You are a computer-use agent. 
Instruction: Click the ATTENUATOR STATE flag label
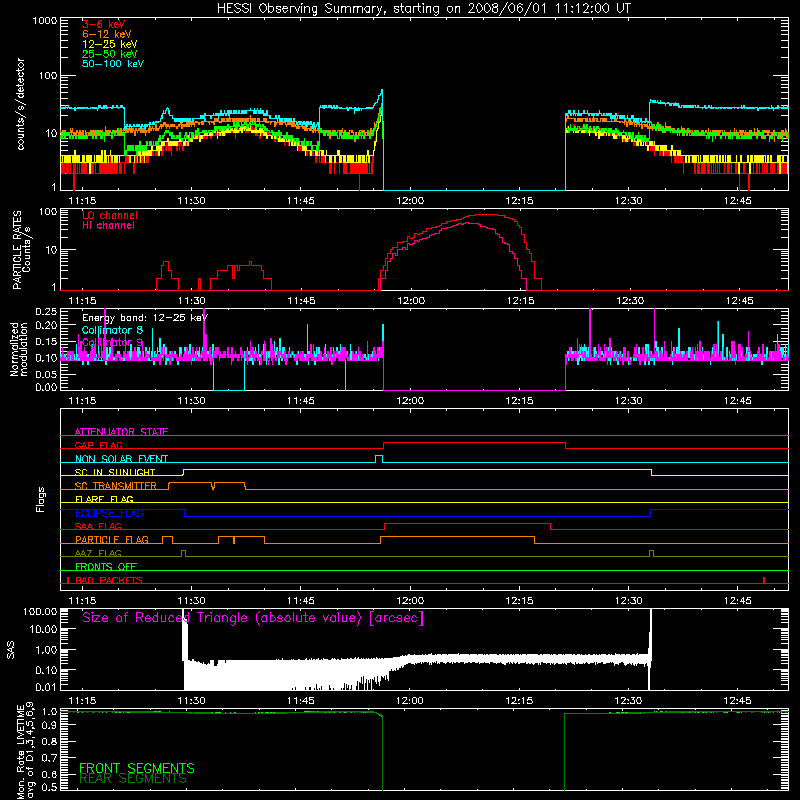click(x=121, y=432)
